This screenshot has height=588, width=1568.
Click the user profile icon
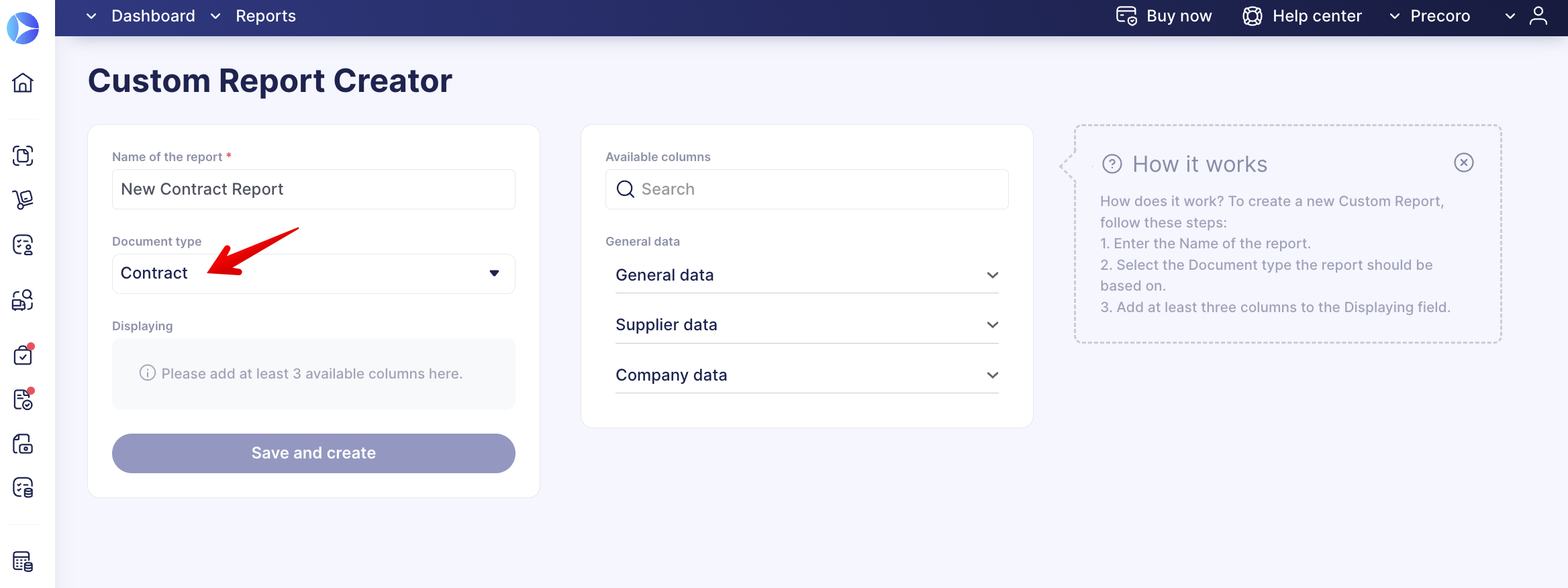1538,16
